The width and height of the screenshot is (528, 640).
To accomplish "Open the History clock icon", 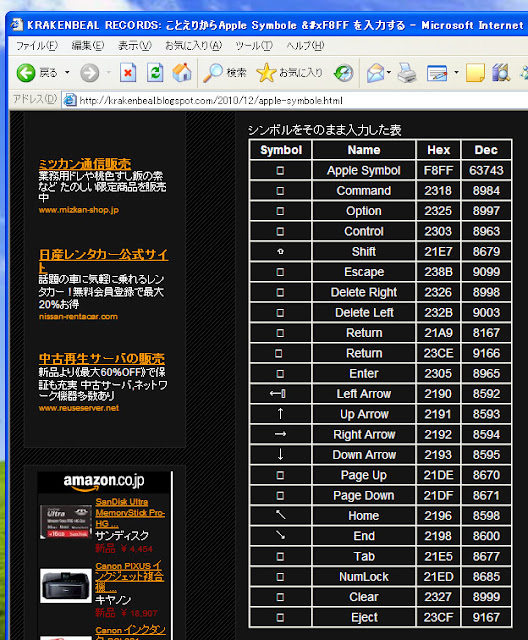I will coord(344,73).
